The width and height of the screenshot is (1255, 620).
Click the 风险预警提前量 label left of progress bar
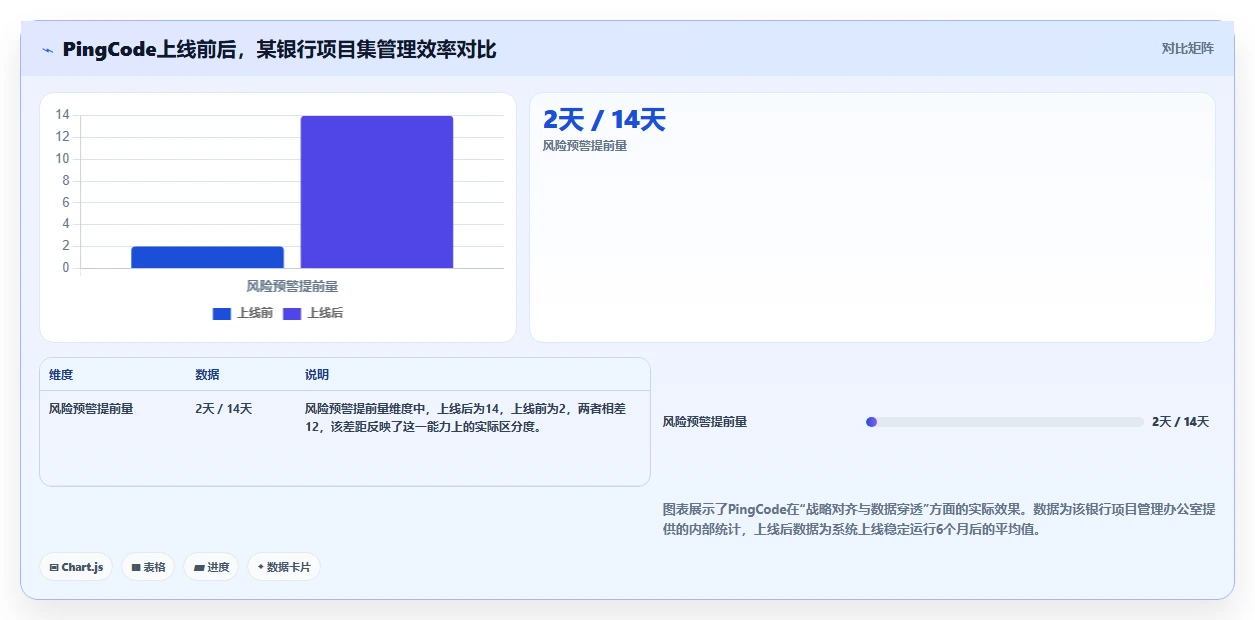705,422
